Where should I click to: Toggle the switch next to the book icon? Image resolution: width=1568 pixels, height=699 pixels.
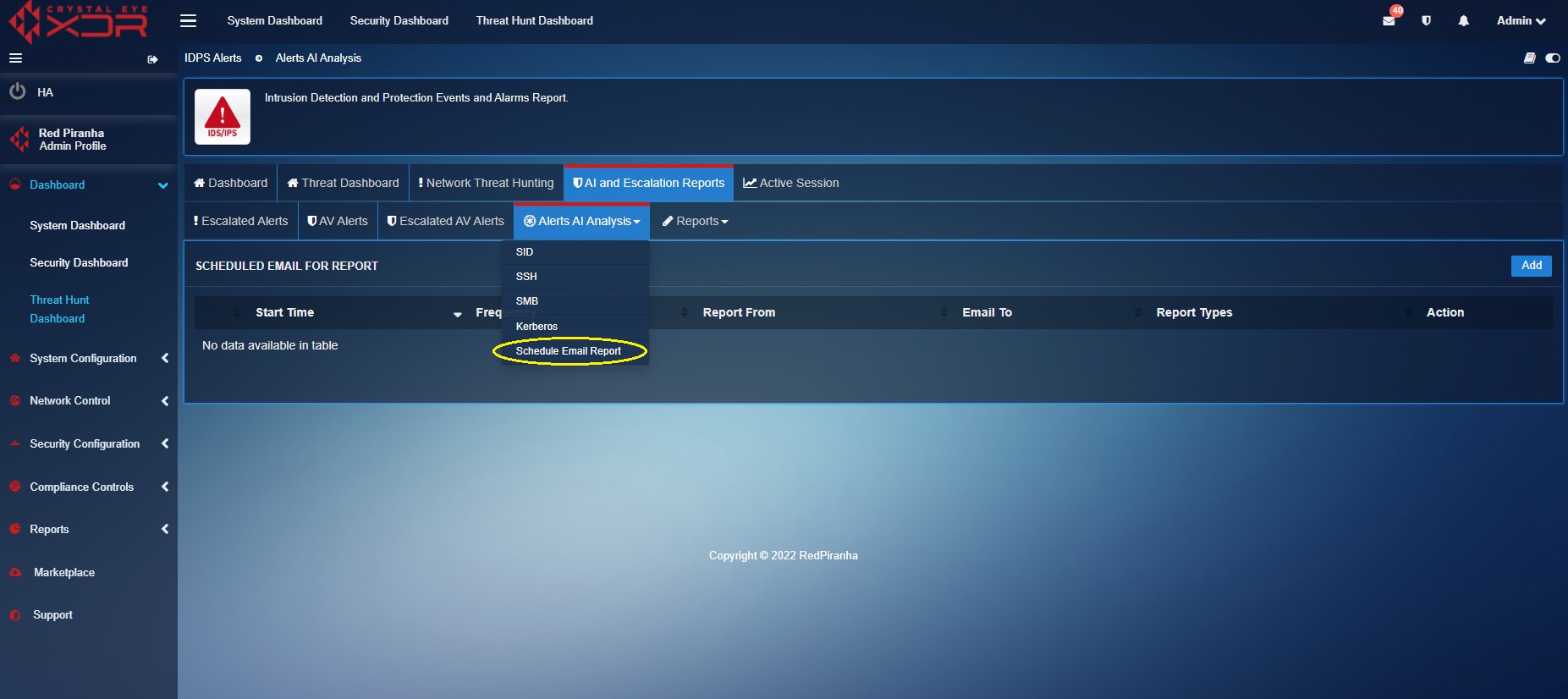pos(1553,58)
